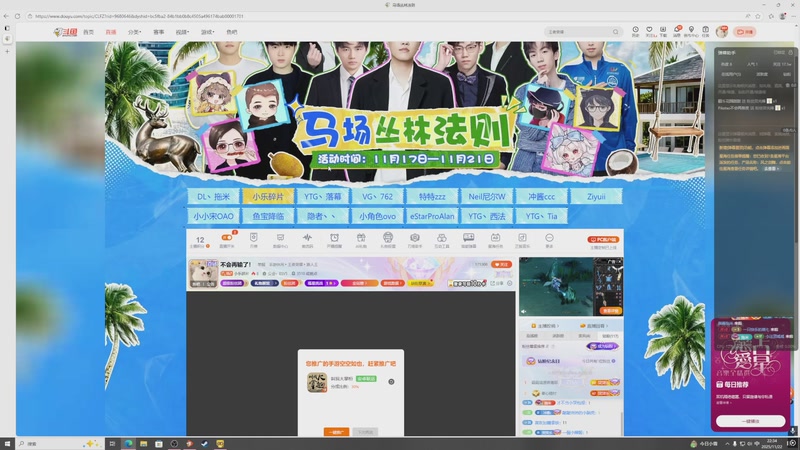
Task: Open the followed channels heart icon
Action: pyautogui.click(x=649, y=32)
